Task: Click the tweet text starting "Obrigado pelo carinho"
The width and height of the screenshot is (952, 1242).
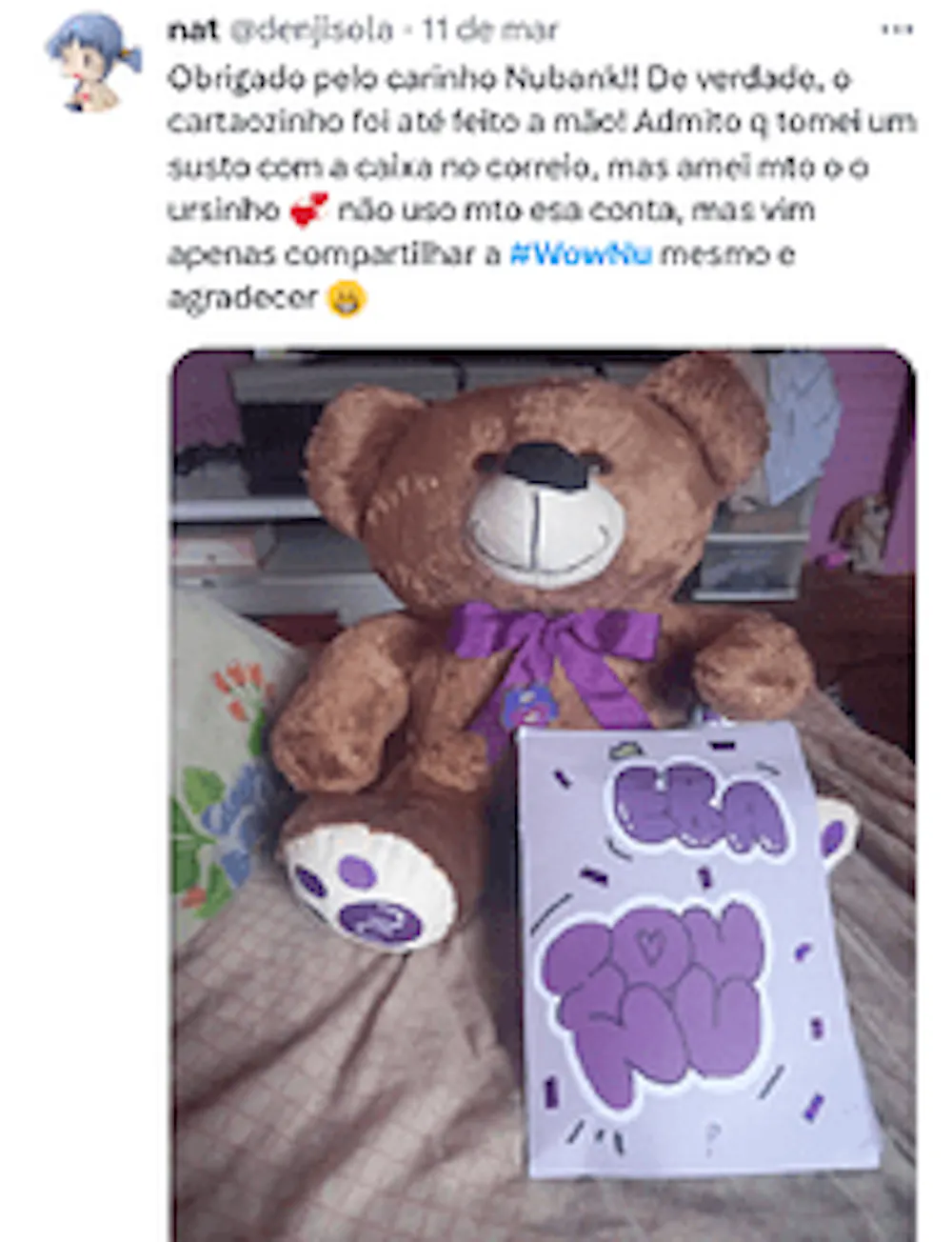Action: pyautogui.click(x=543, y=188)
